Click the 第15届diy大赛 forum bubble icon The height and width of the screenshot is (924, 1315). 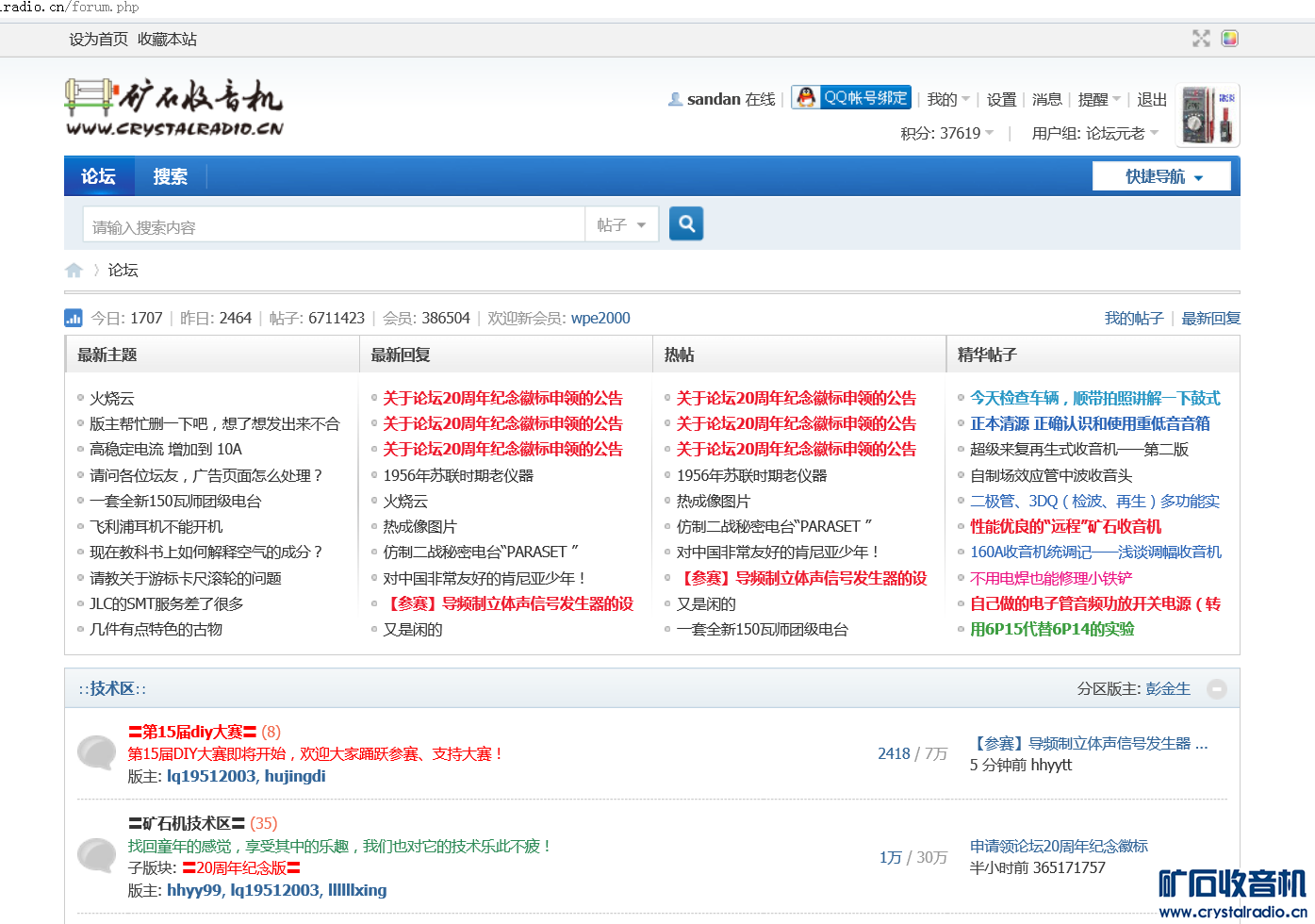pyautogui.click(x=96, y=752)
